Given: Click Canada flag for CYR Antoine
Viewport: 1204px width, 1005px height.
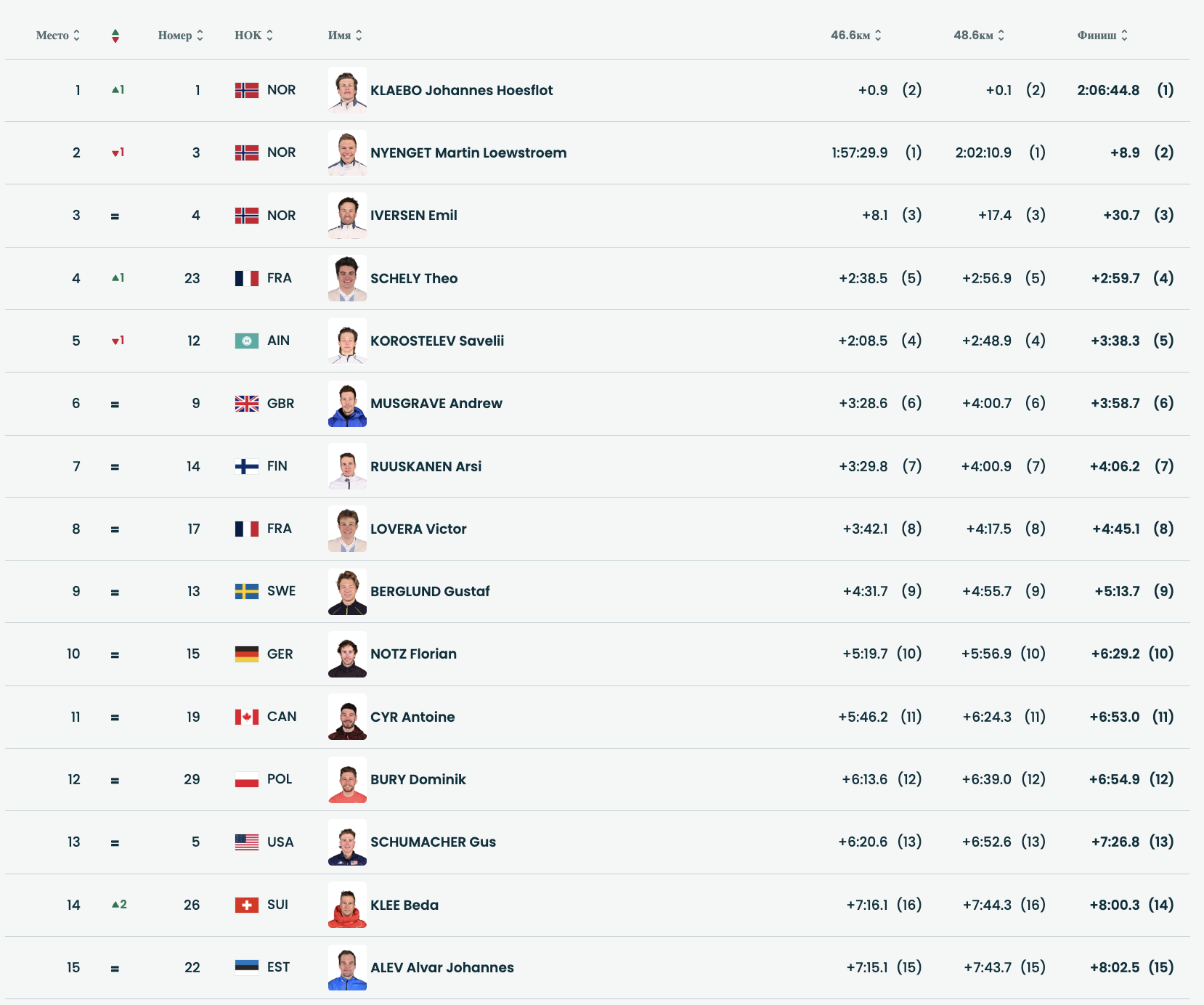Looking at the screenshot, I should (x=247, y=717).
